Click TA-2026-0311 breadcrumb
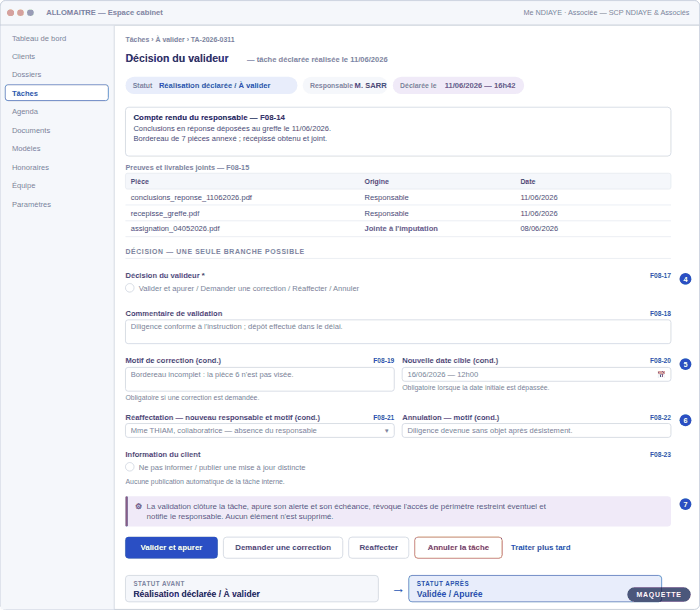Image resolution: width=700 pixels, height=610 pixels. coord(212,39)
